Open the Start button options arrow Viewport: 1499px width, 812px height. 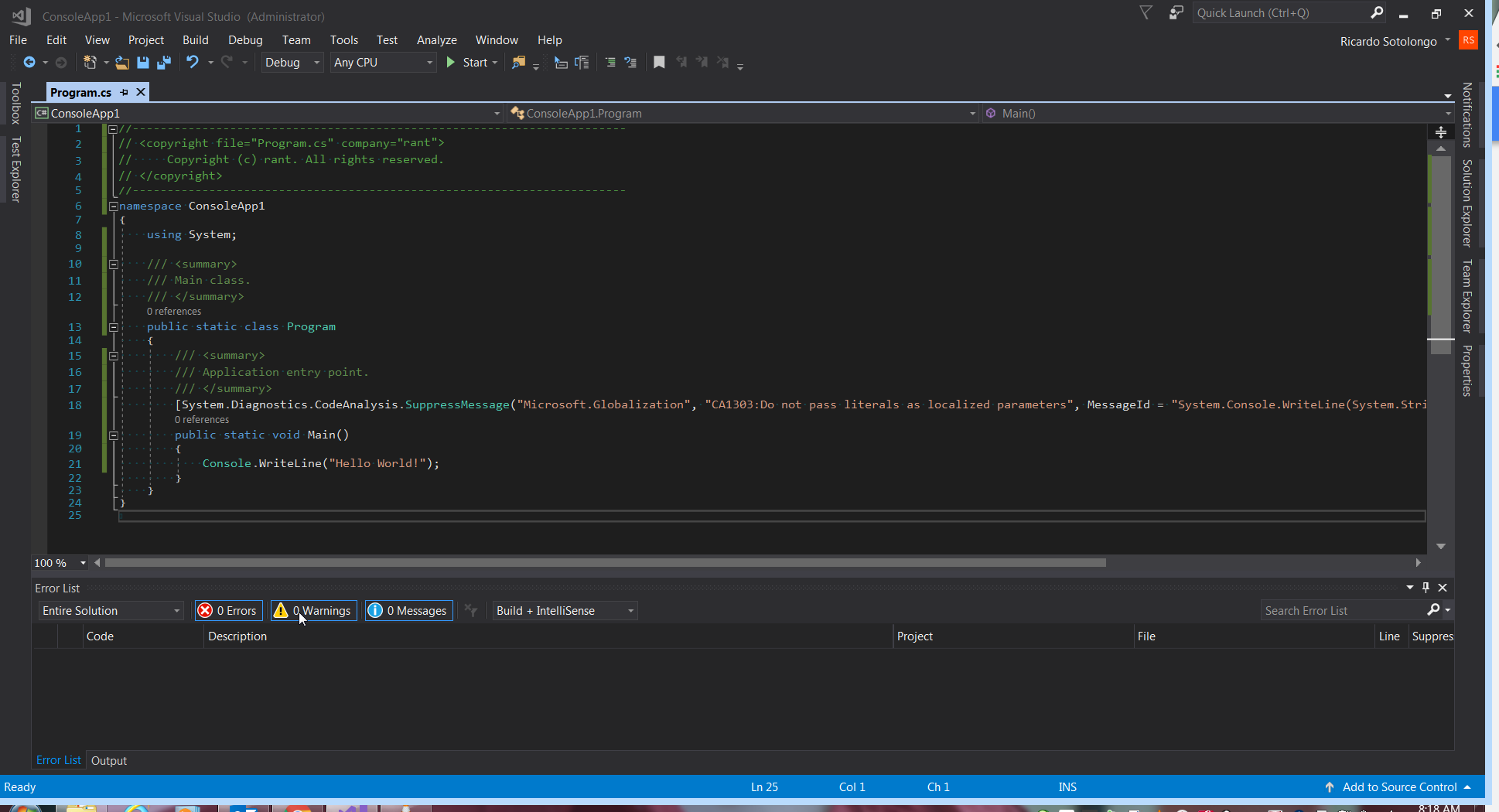(x=495, y=63)
